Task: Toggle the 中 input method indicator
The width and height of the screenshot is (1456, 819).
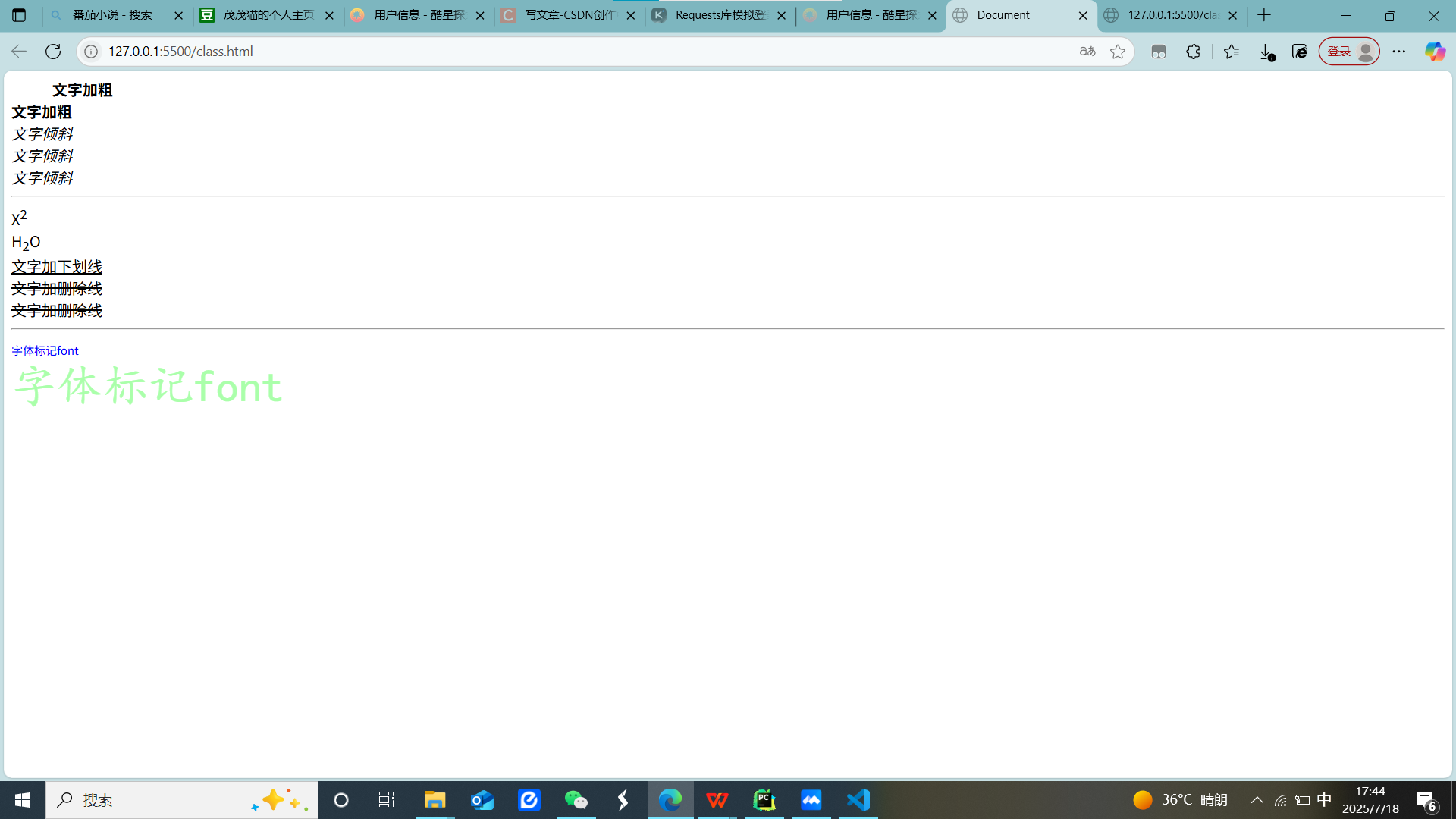Action: [x=1324, y=800]
